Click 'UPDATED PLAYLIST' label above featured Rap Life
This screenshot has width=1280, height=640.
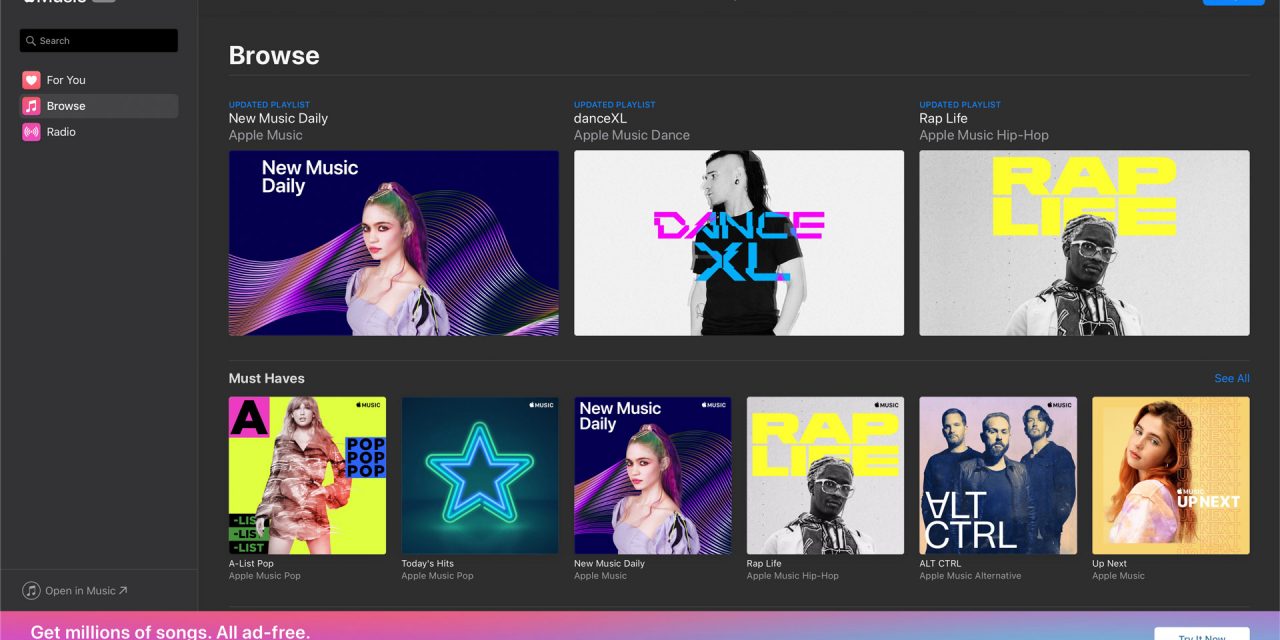960,105
